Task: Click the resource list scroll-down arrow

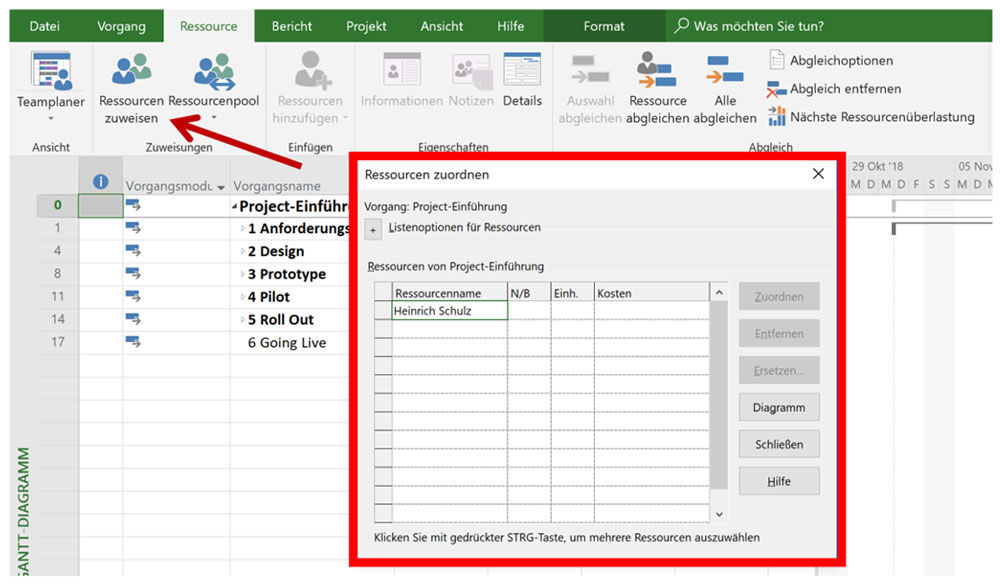Action: pos(719,513)
